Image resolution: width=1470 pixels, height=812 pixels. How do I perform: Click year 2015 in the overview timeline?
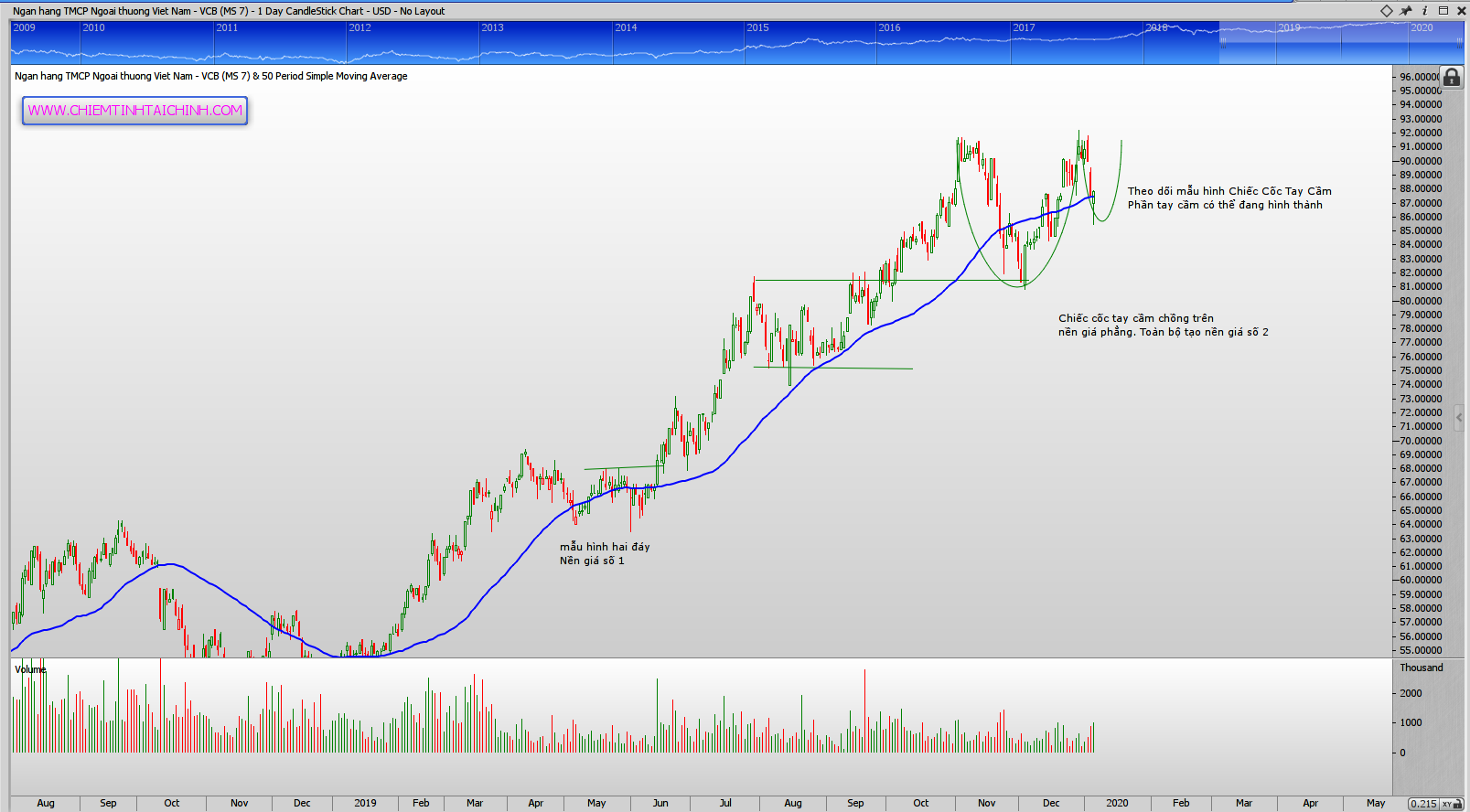[757, 27]
